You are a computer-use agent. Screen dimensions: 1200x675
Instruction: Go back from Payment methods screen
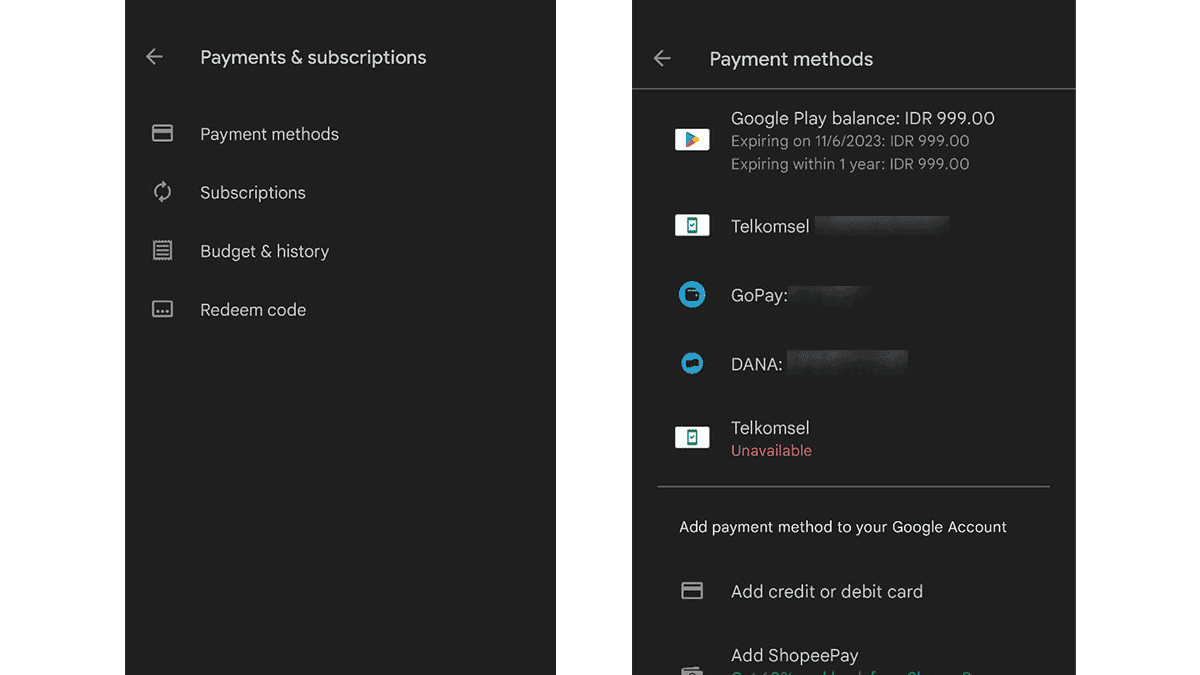point(662,59)
